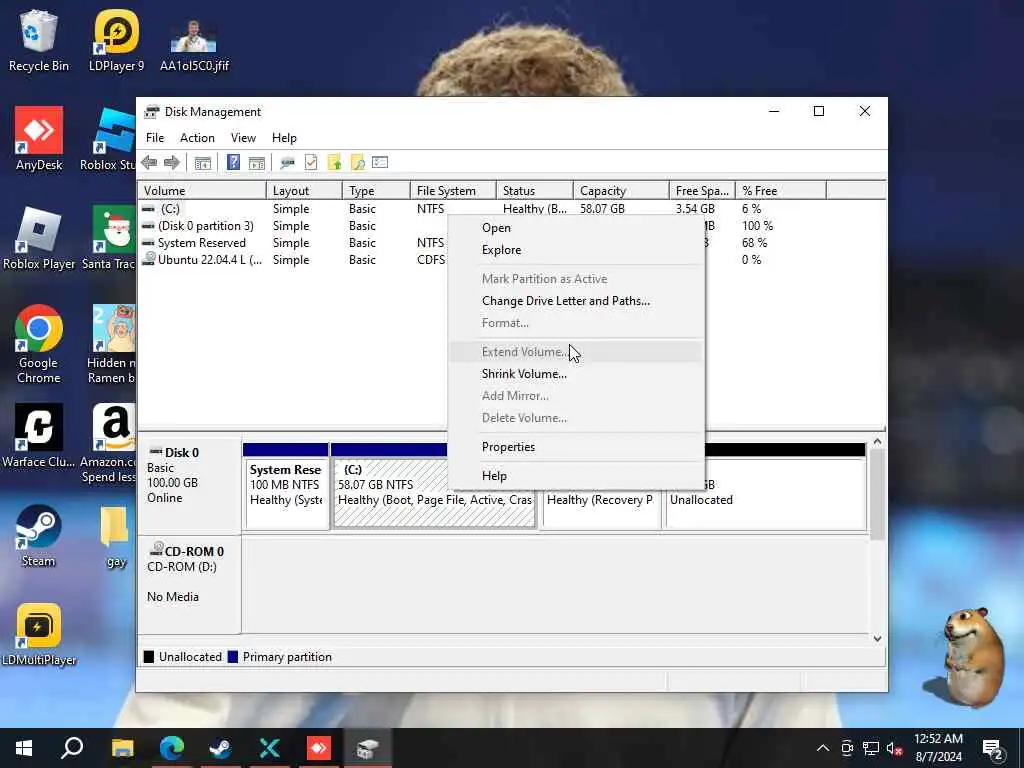Choose Open in the context menu

coord(576,228)
